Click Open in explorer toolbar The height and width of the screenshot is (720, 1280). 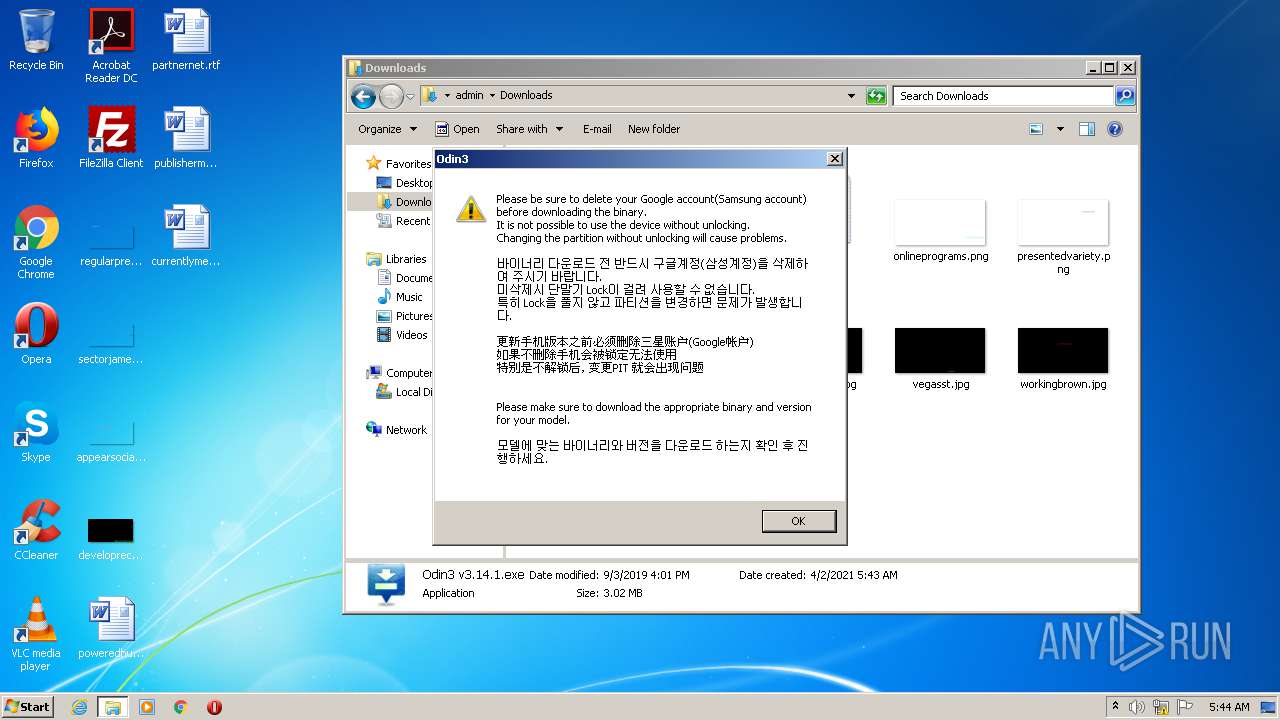click(x=457, y=129)
